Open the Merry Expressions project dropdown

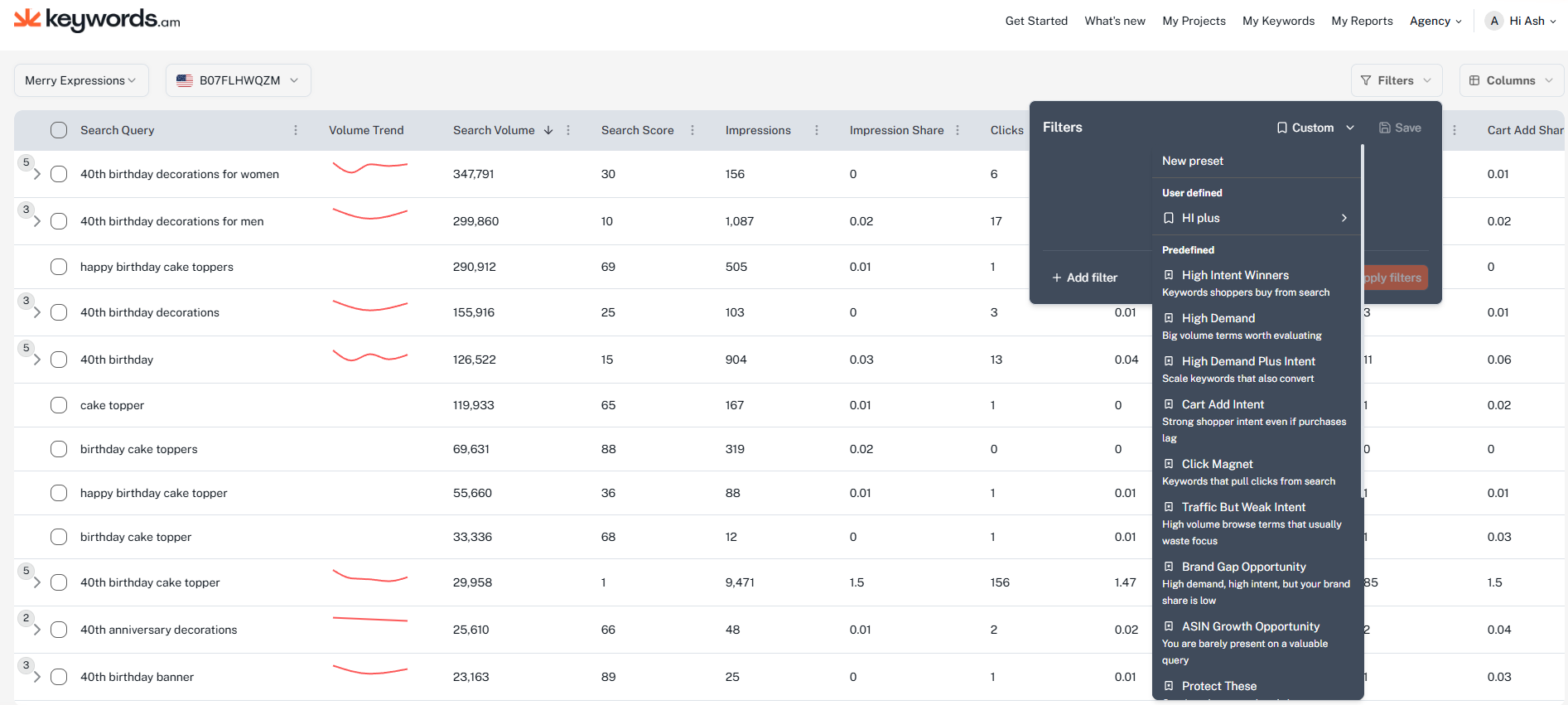click(81, 80)
